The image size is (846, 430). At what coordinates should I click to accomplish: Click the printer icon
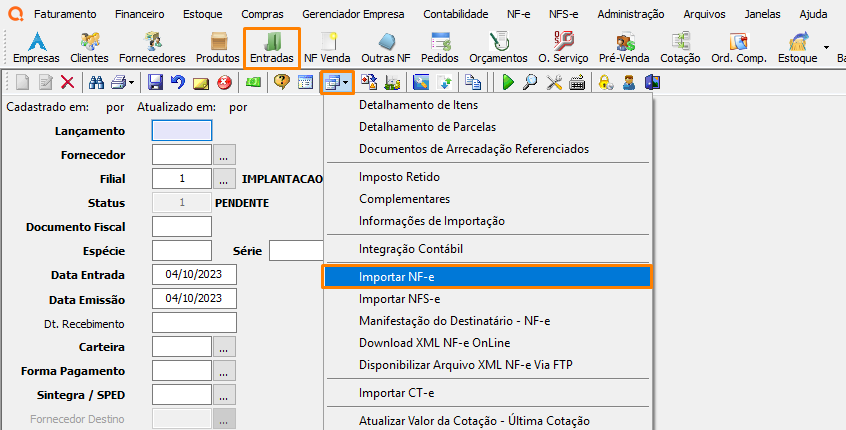point(118,83)
